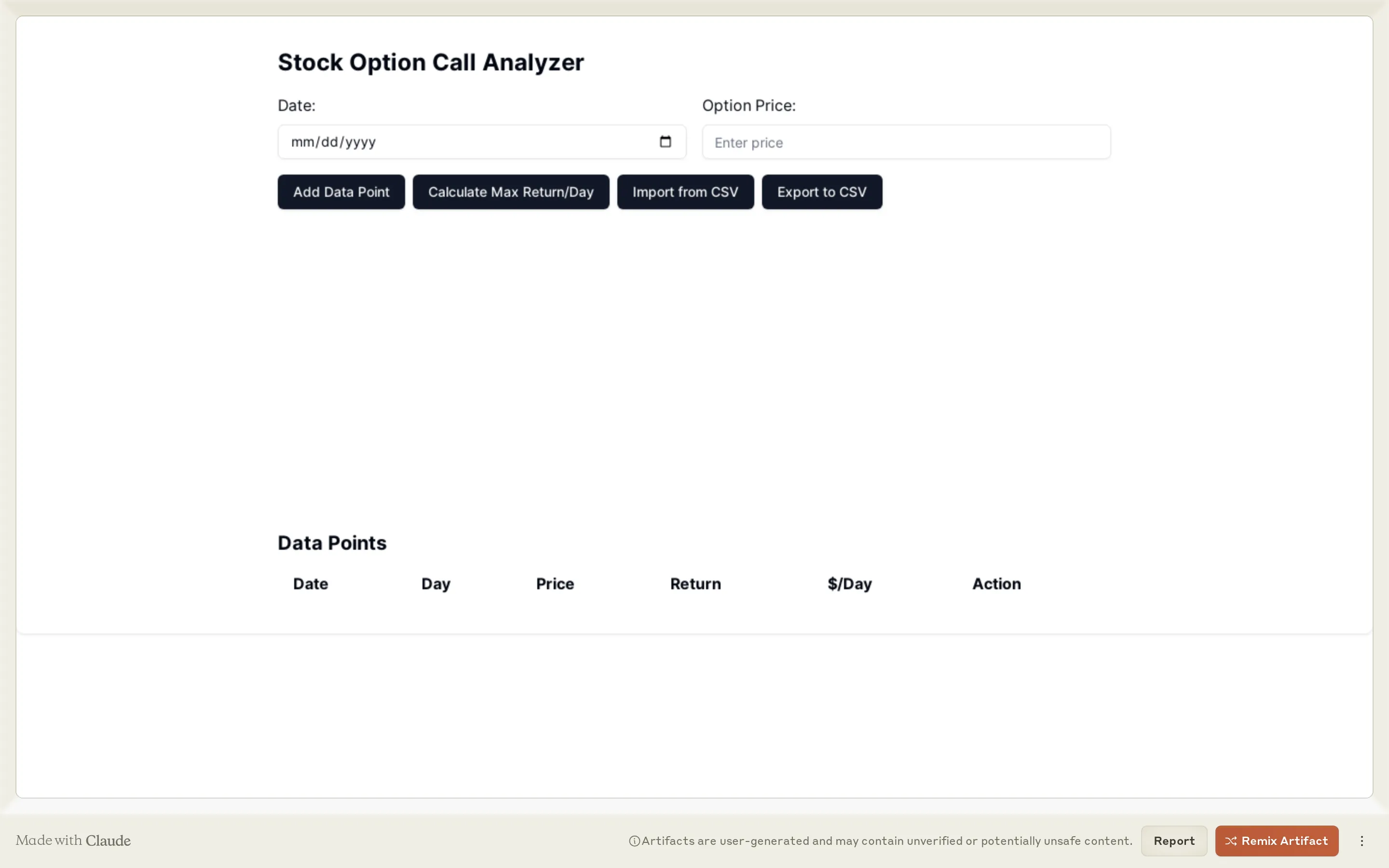Click Import from CSV
The height and width of the screenshot is (868, 1389).
click(685, 192)
